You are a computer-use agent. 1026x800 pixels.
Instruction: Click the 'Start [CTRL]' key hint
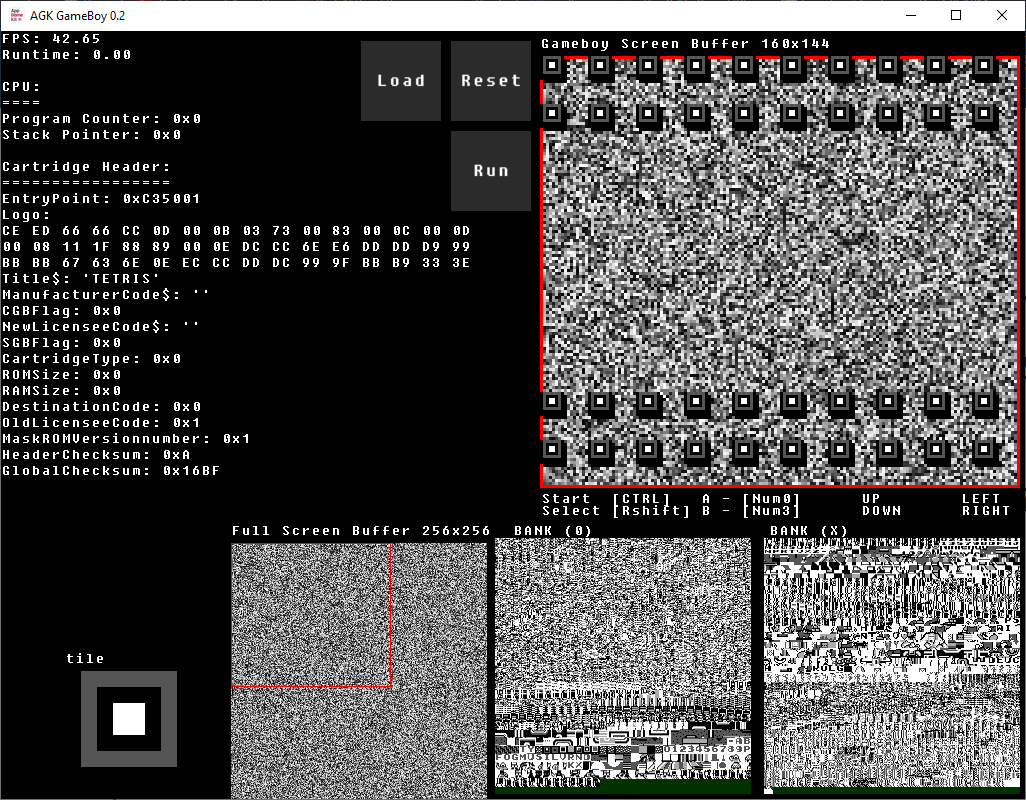(607, 498)
